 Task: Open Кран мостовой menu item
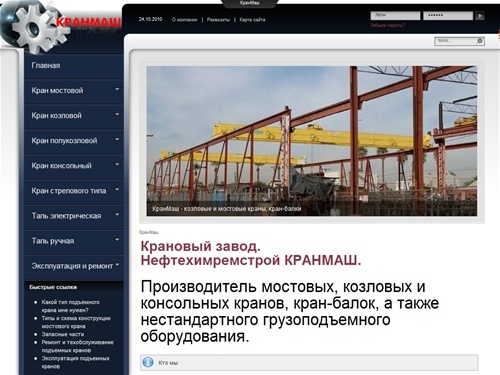click(x=74, y=91)
